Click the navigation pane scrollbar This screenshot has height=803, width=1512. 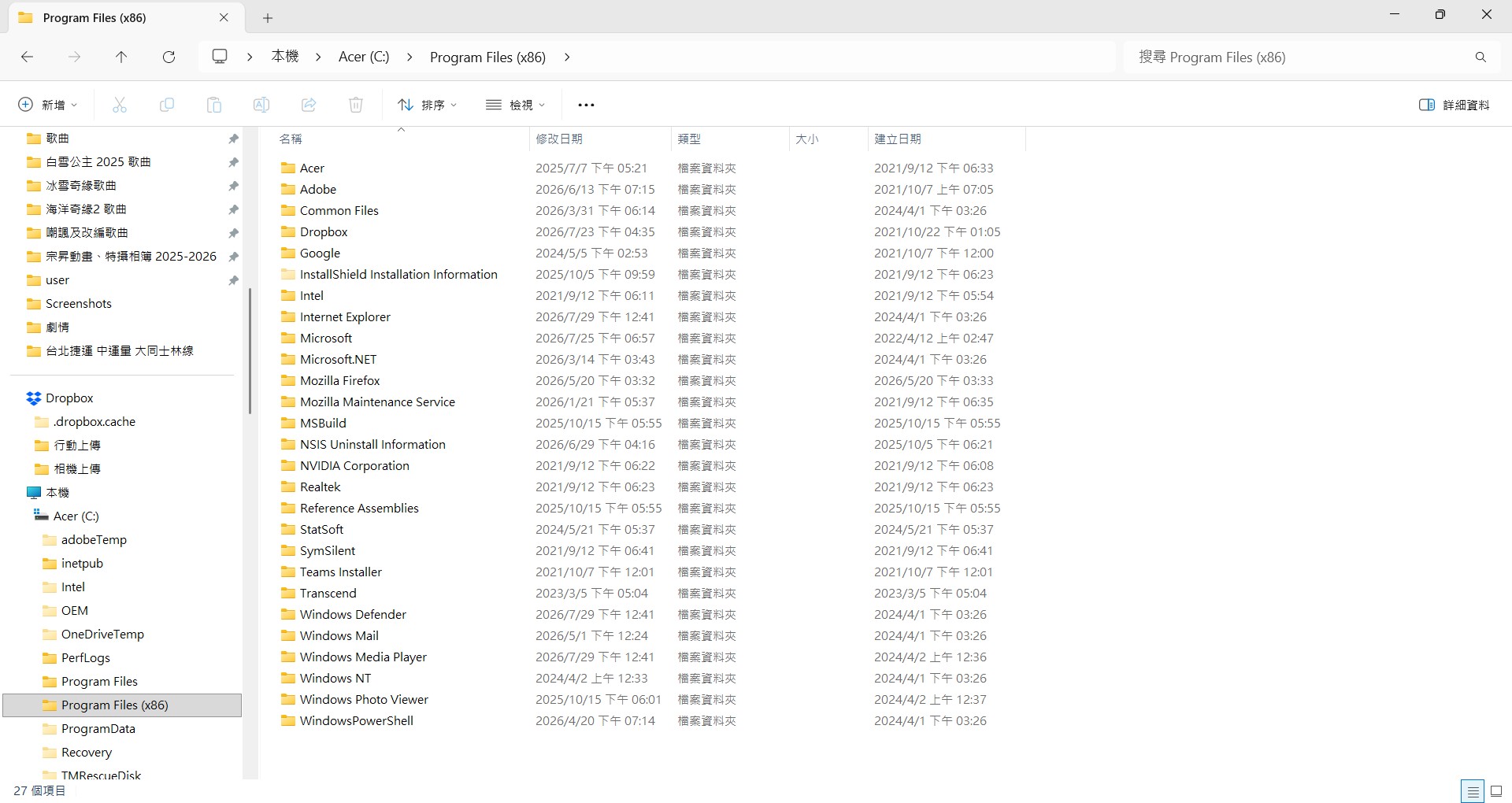click(250, 350)
